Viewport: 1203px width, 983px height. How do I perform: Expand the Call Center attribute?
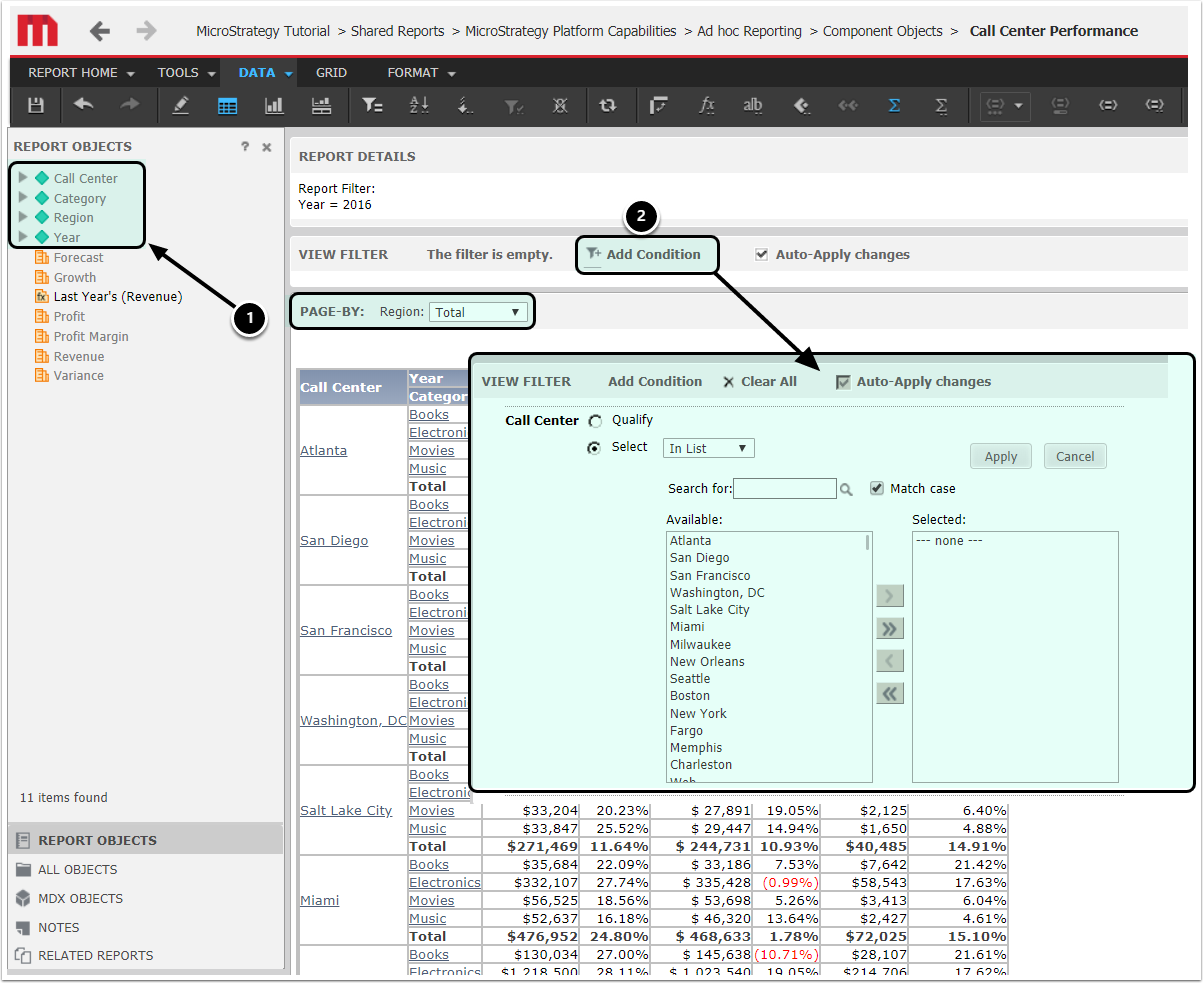click(x=23, y=178)
